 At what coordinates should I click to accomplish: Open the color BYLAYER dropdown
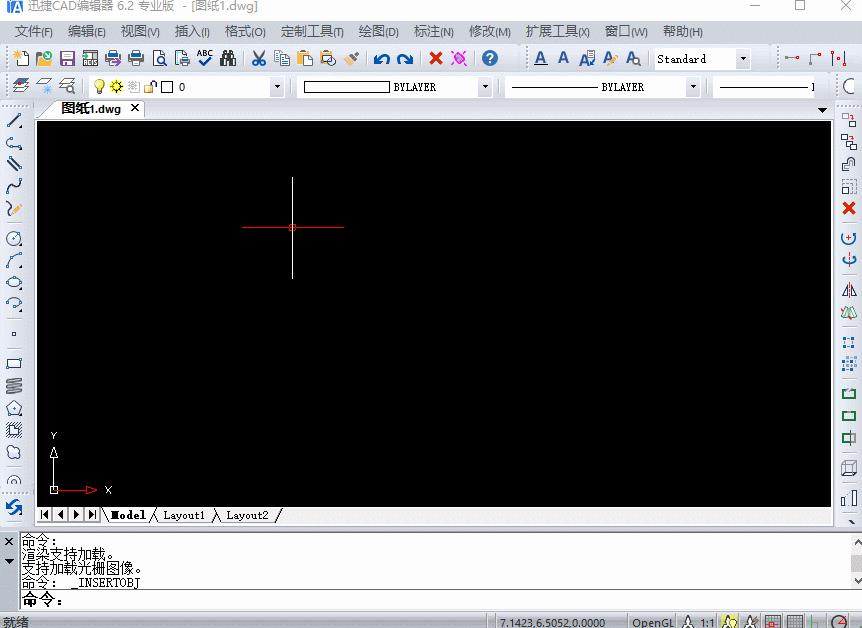coord(485,87)
